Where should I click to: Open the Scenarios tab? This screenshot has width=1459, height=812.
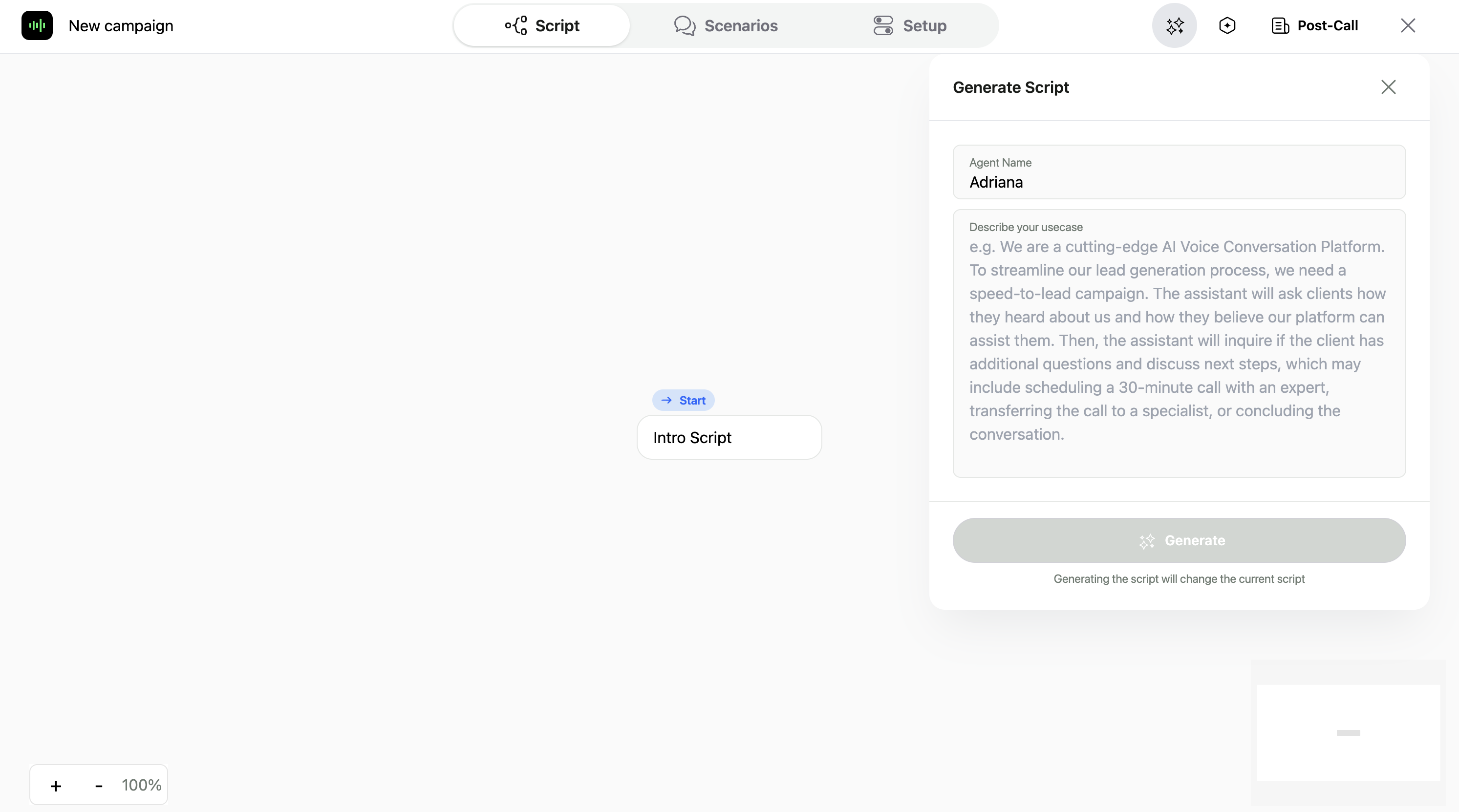(x=726, y=25)
